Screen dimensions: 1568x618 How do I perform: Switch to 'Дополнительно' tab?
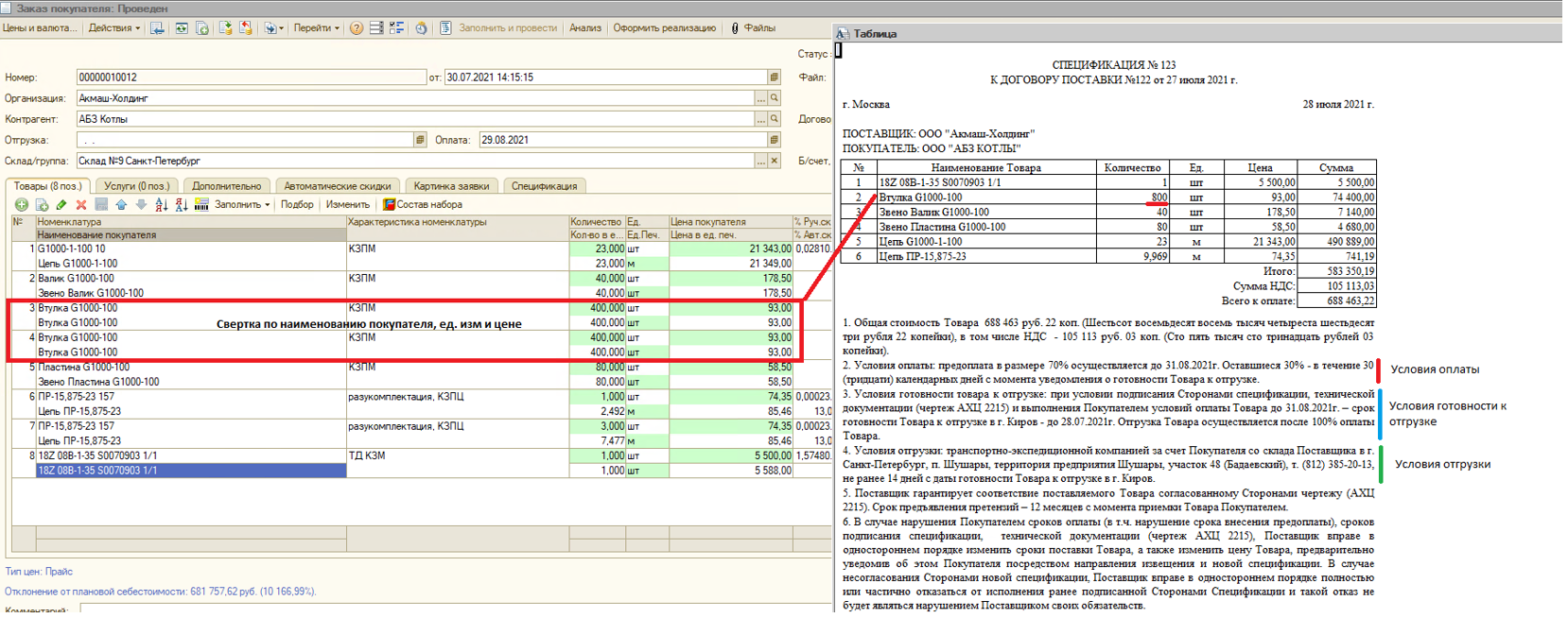[x=227, y=186]
